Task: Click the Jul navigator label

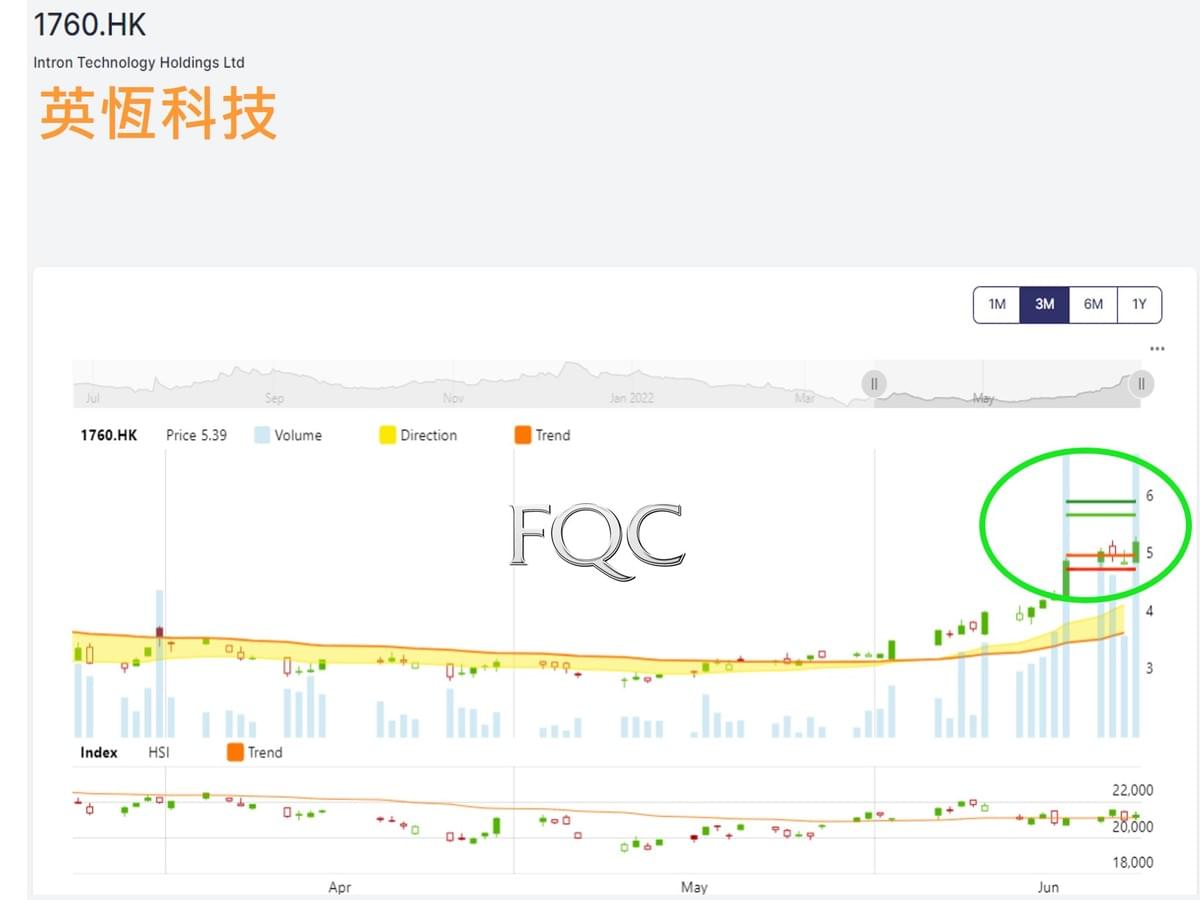Action: [93, 398]
